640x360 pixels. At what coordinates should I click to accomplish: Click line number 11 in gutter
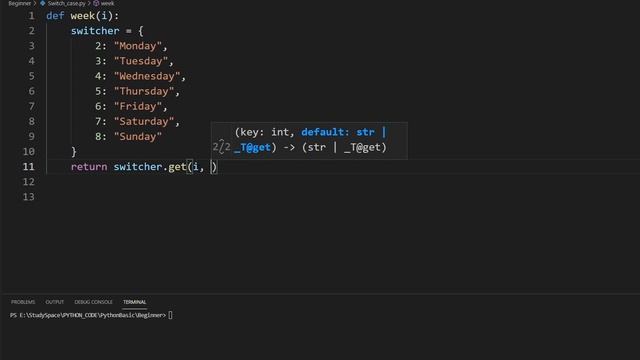coord(29,167)
